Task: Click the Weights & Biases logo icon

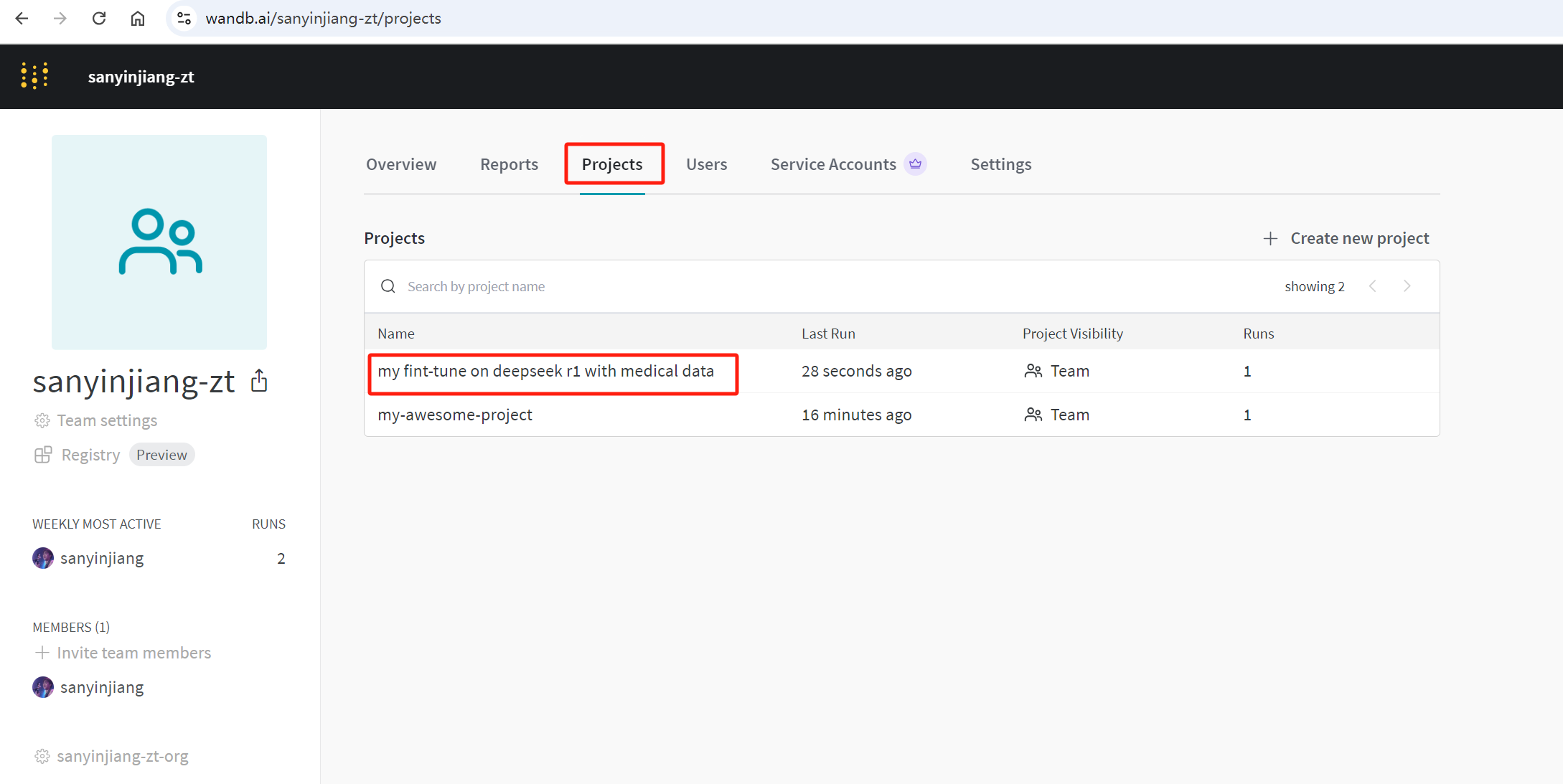Action: click(34, 76)
